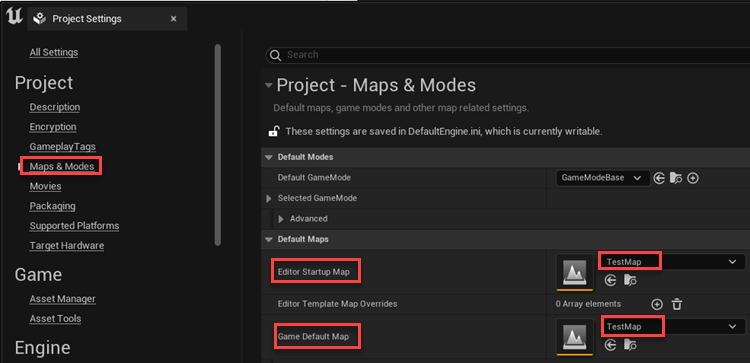This screenshot has width=750, height=363.
Task: Open the GameplayTags settings page
Action: click(x=62, y=147)
